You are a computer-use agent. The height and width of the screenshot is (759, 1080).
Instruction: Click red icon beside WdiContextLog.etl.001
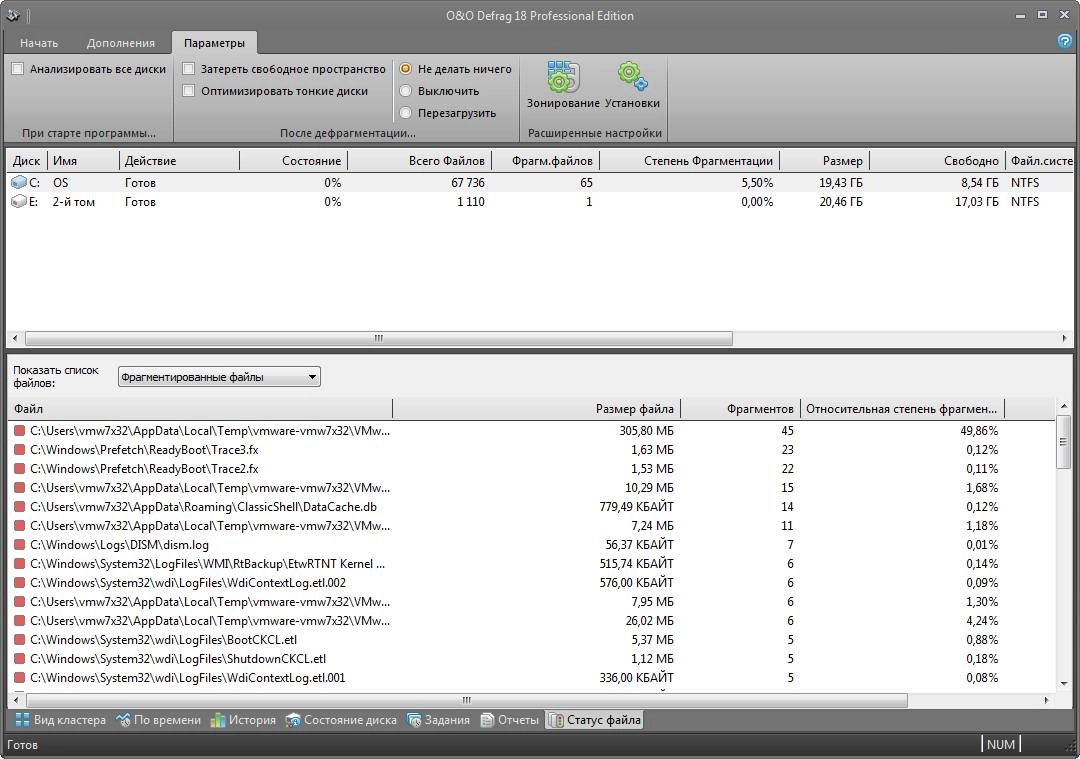(19, 678)
